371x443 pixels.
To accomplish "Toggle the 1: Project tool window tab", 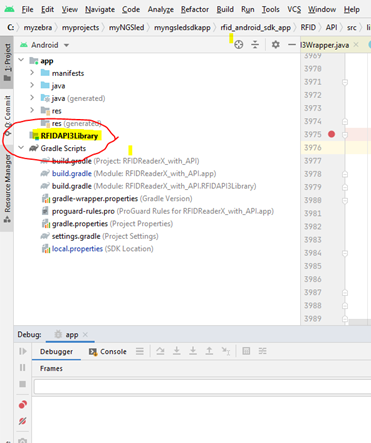I will click(7, 62).
